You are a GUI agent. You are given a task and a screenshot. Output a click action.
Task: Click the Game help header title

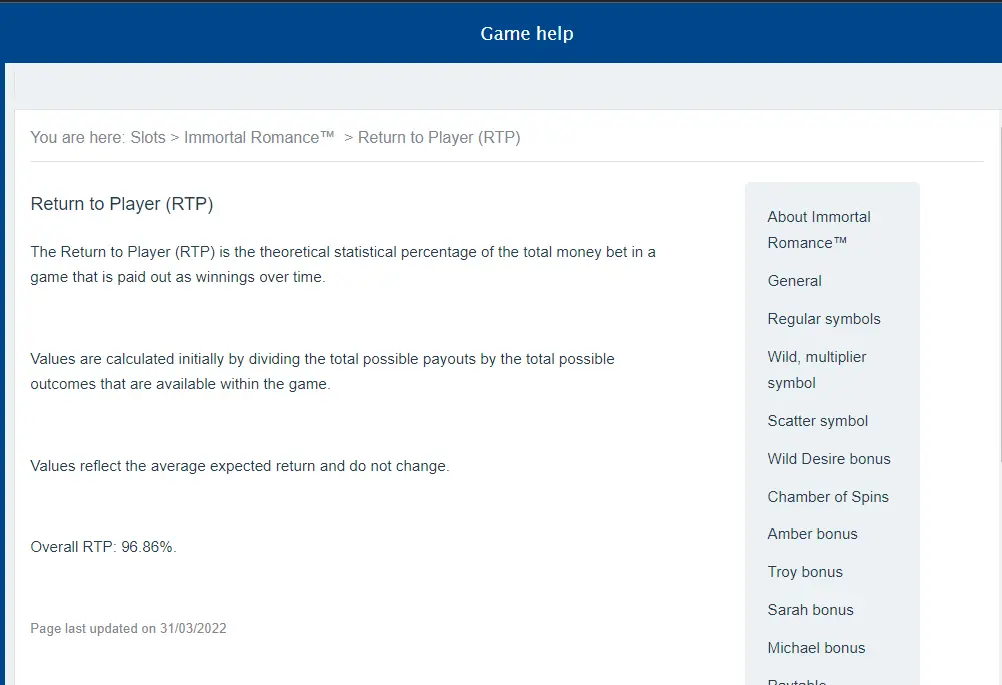point(527,33)
